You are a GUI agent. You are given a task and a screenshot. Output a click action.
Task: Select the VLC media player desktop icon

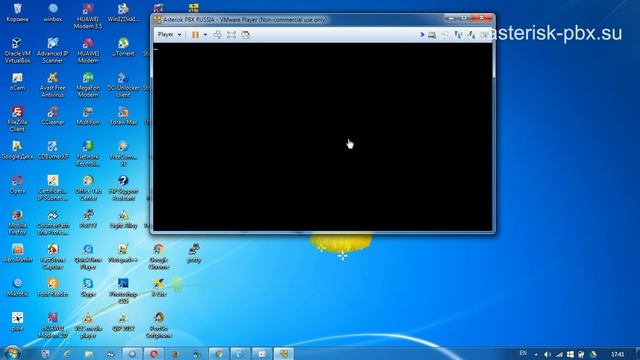pyautogui.click(x=88, y=325)
